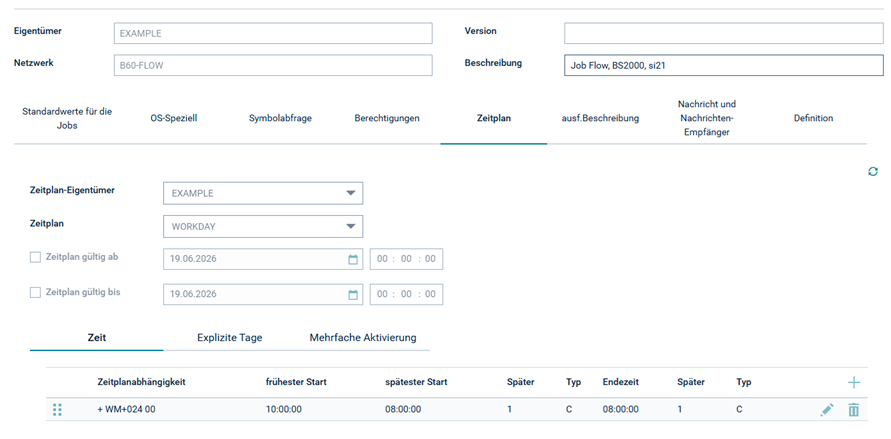Click the time field beside Zeitplan gültig bis
The image size is (891, 439).
pos(406,294)
